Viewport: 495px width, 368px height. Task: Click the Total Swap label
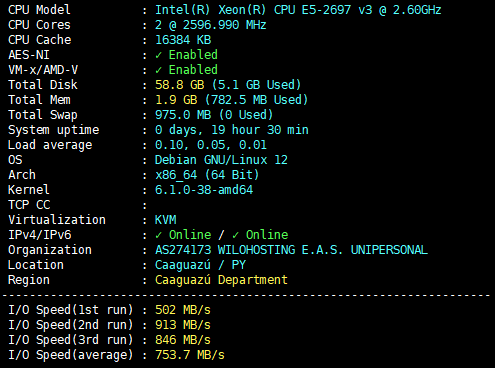[x=43, y=115]
